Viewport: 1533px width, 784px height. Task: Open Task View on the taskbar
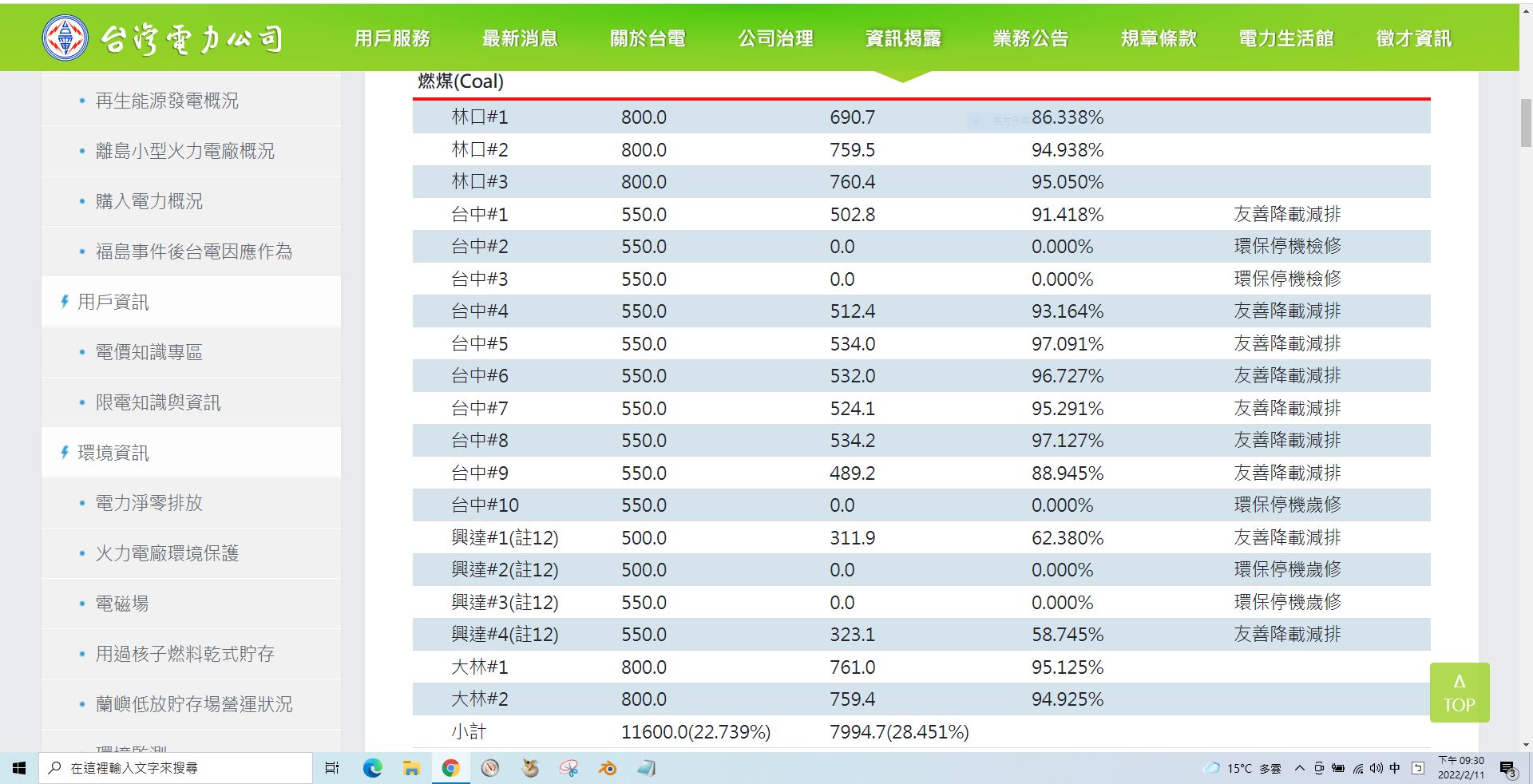tap(332, 768)
